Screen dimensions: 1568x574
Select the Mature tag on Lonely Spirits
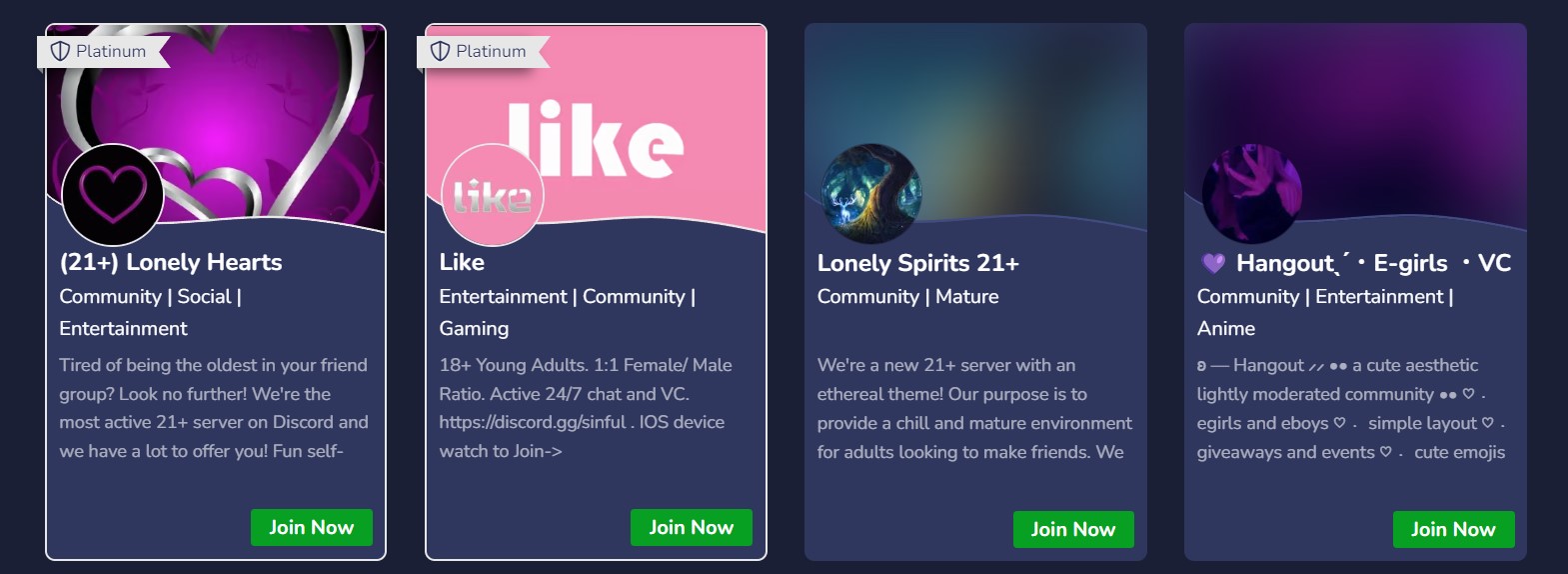[x=966, y=296]
